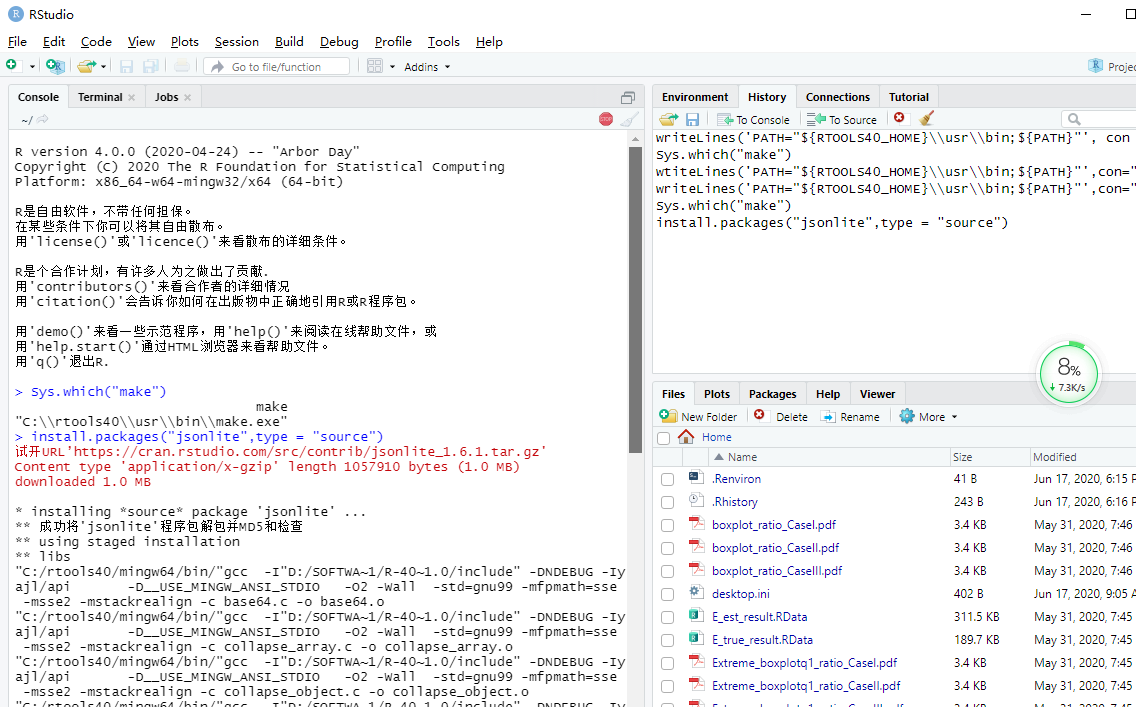Screen dimensions: 1136x707
Task: Switch to the Viewer tab
Action: [877, 394]
